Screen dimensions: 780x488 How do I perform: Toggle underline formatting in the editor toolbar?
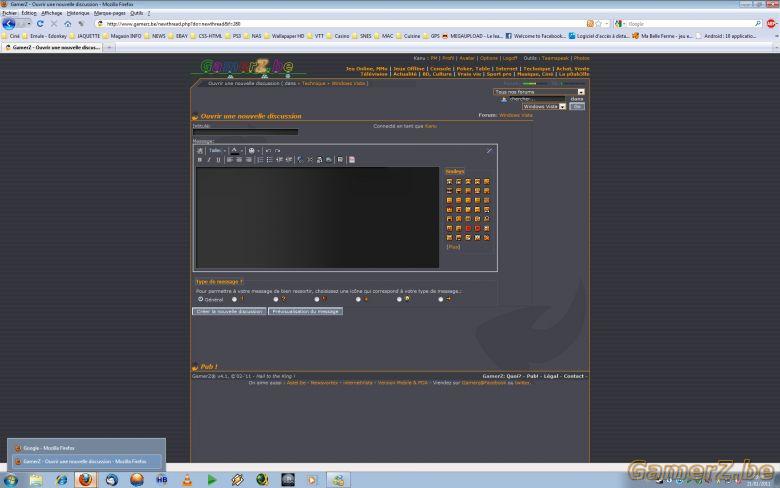tap(218, 160)
